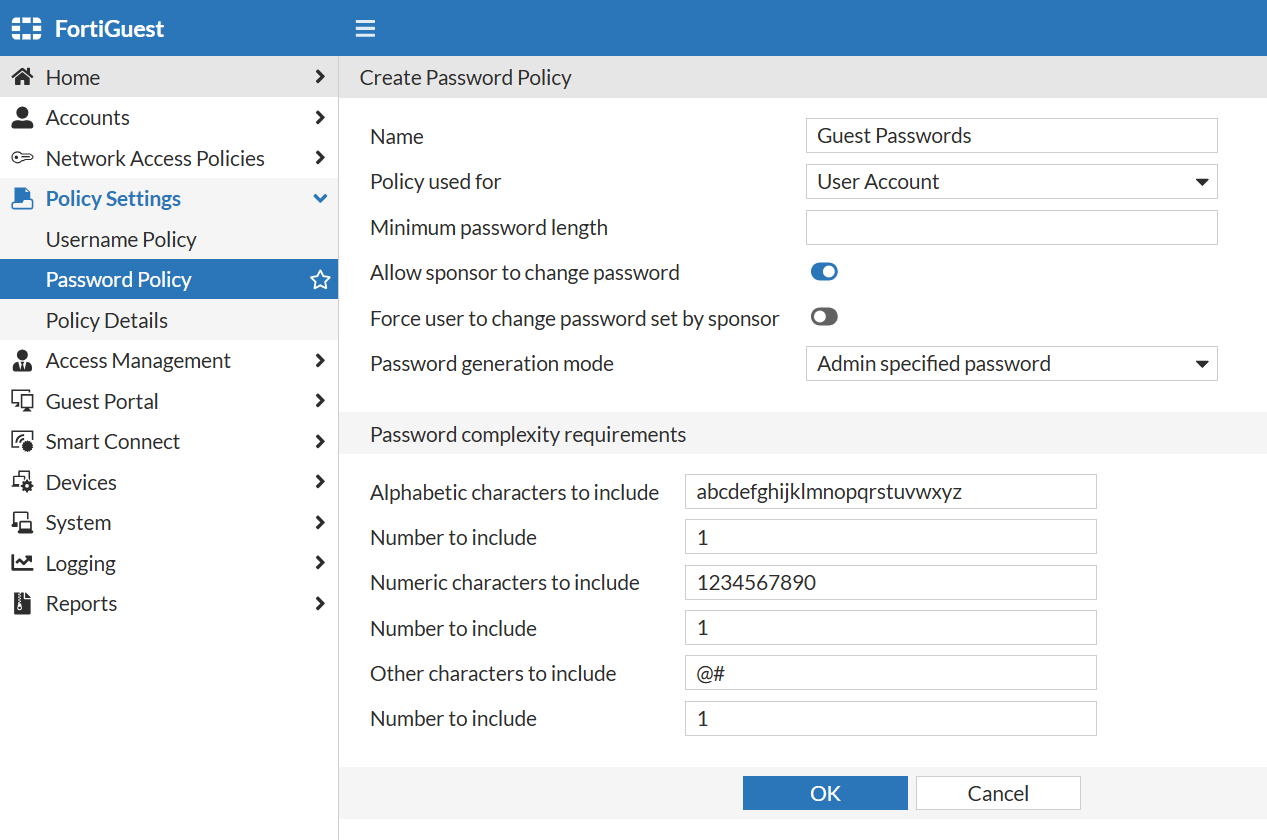Disable Allow sponsor to change password
Screen dimensions: 1267x840
(823, 271)
